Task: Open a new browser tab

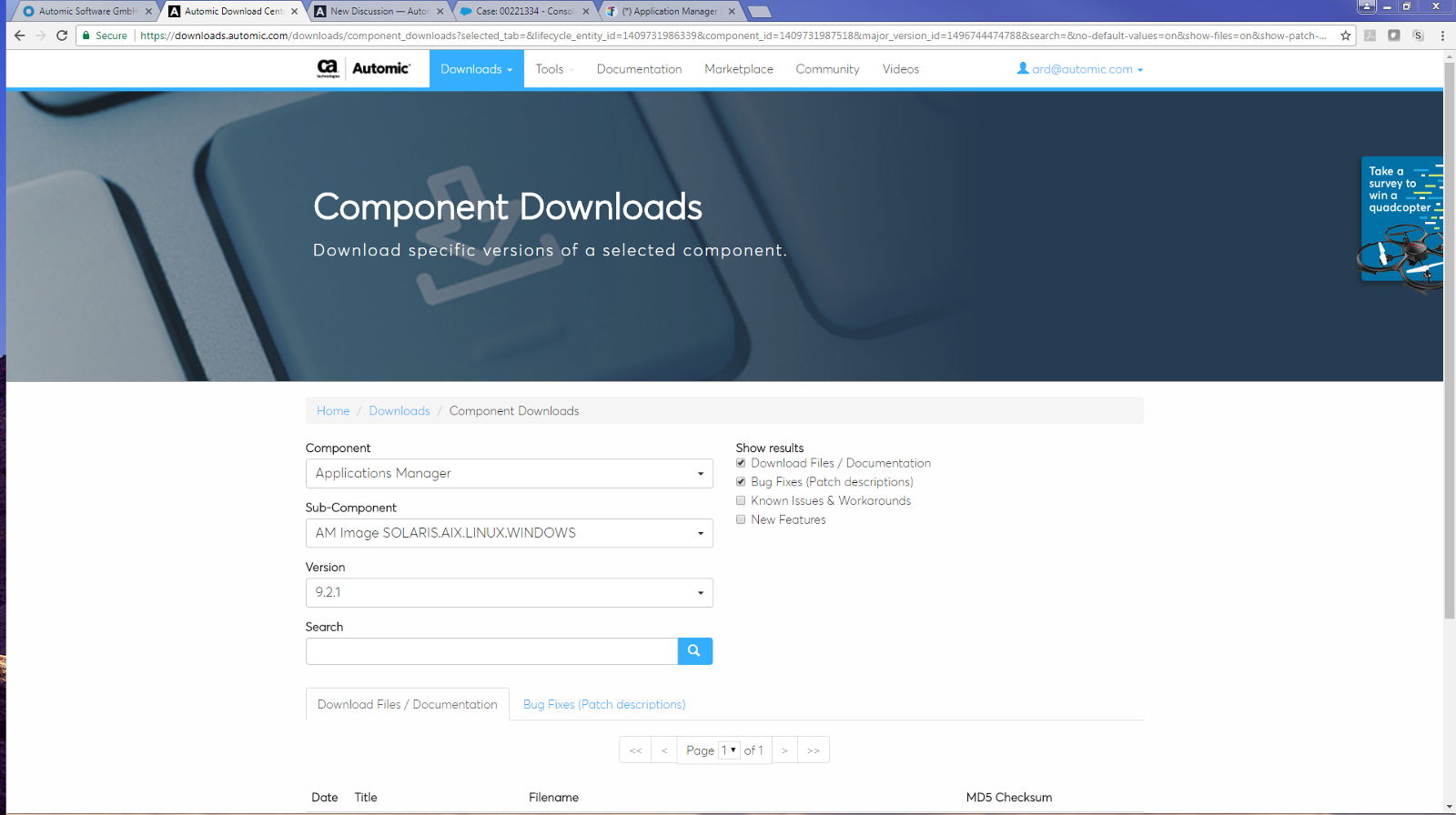Action: pyautogui.click(x=759, y=12)
